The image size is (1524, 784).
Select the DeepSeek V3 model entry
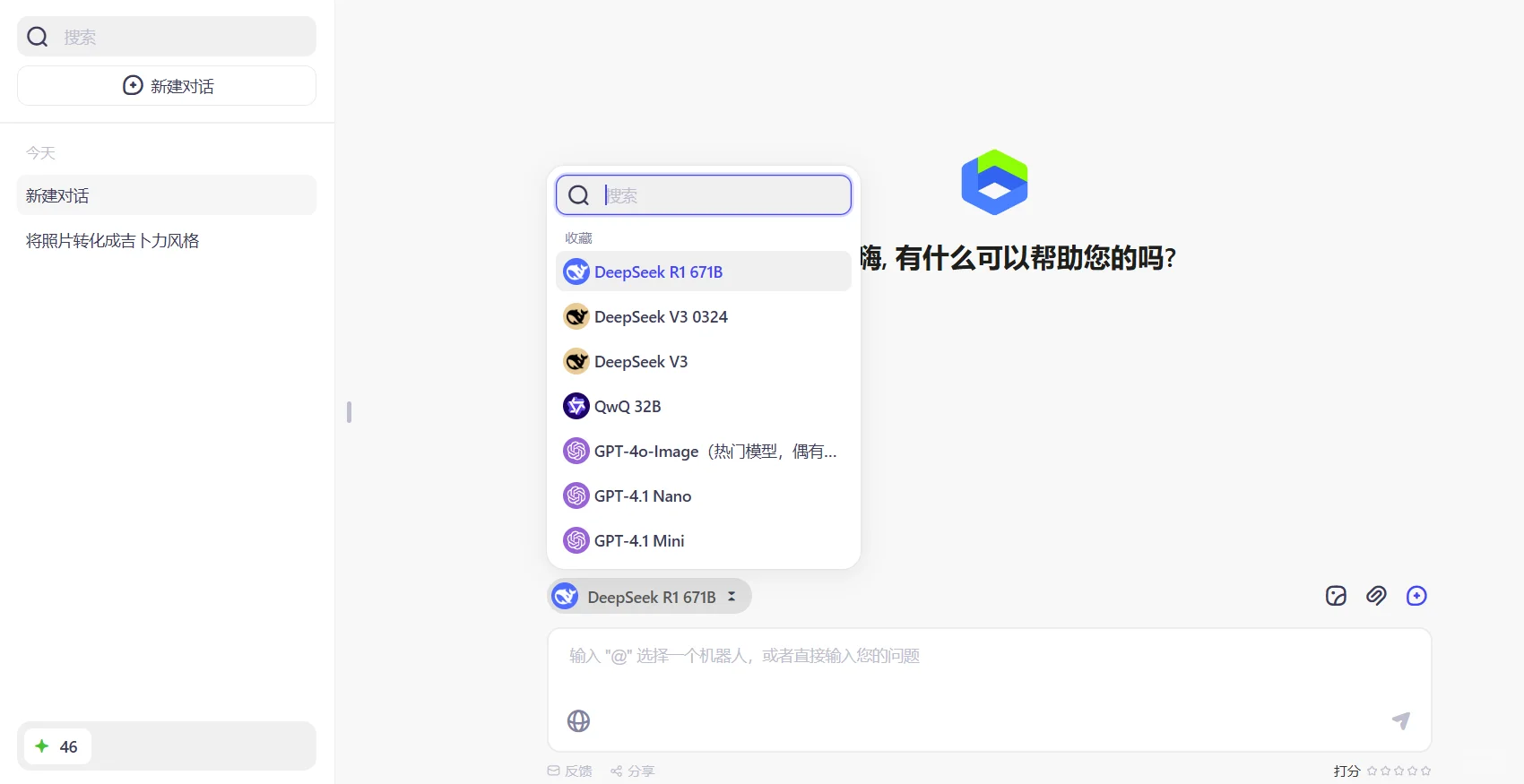tap(704, 361)
